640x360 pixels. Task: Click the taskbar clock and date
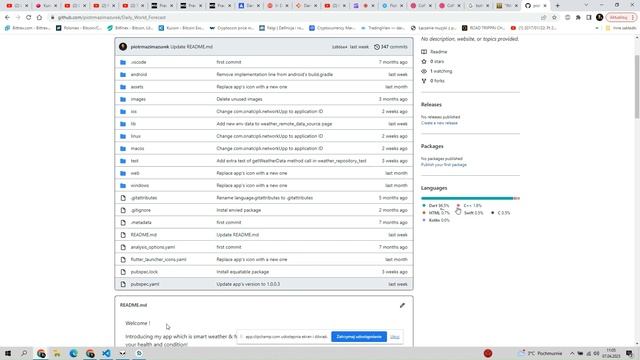point(611,353)
